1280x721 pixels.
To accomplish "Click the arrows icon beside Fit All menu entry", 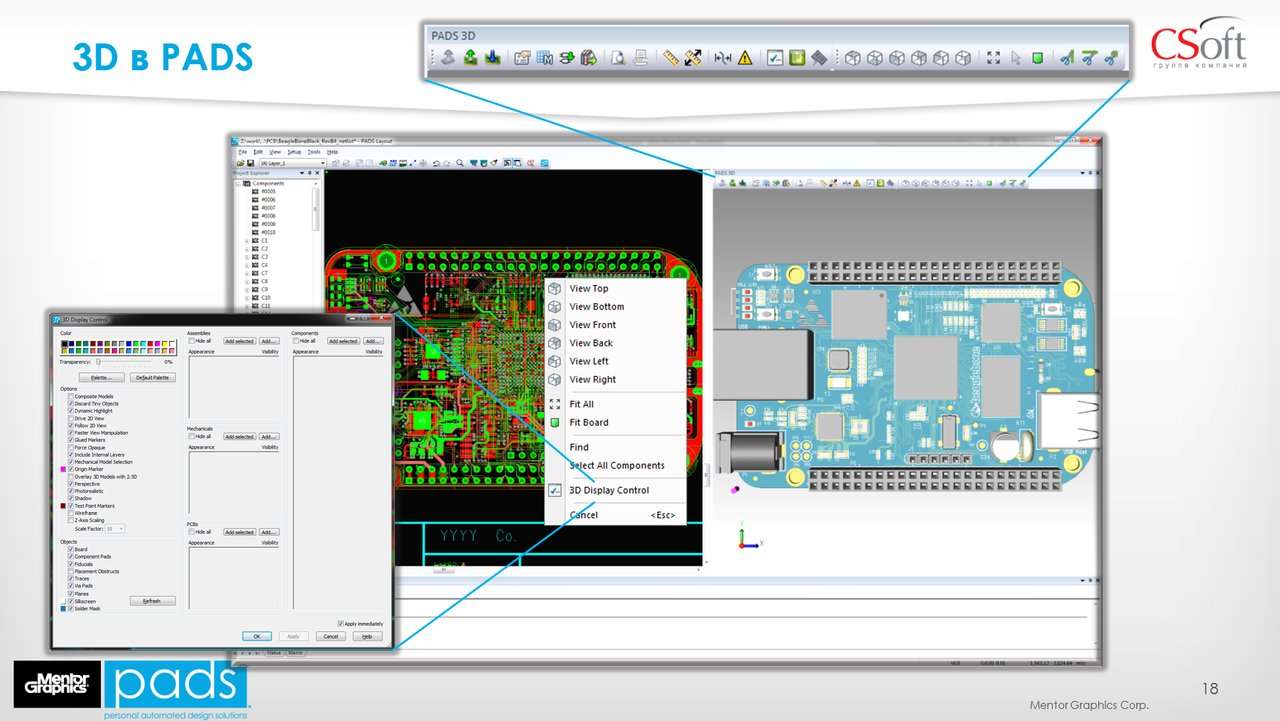I will pos(555,404).
